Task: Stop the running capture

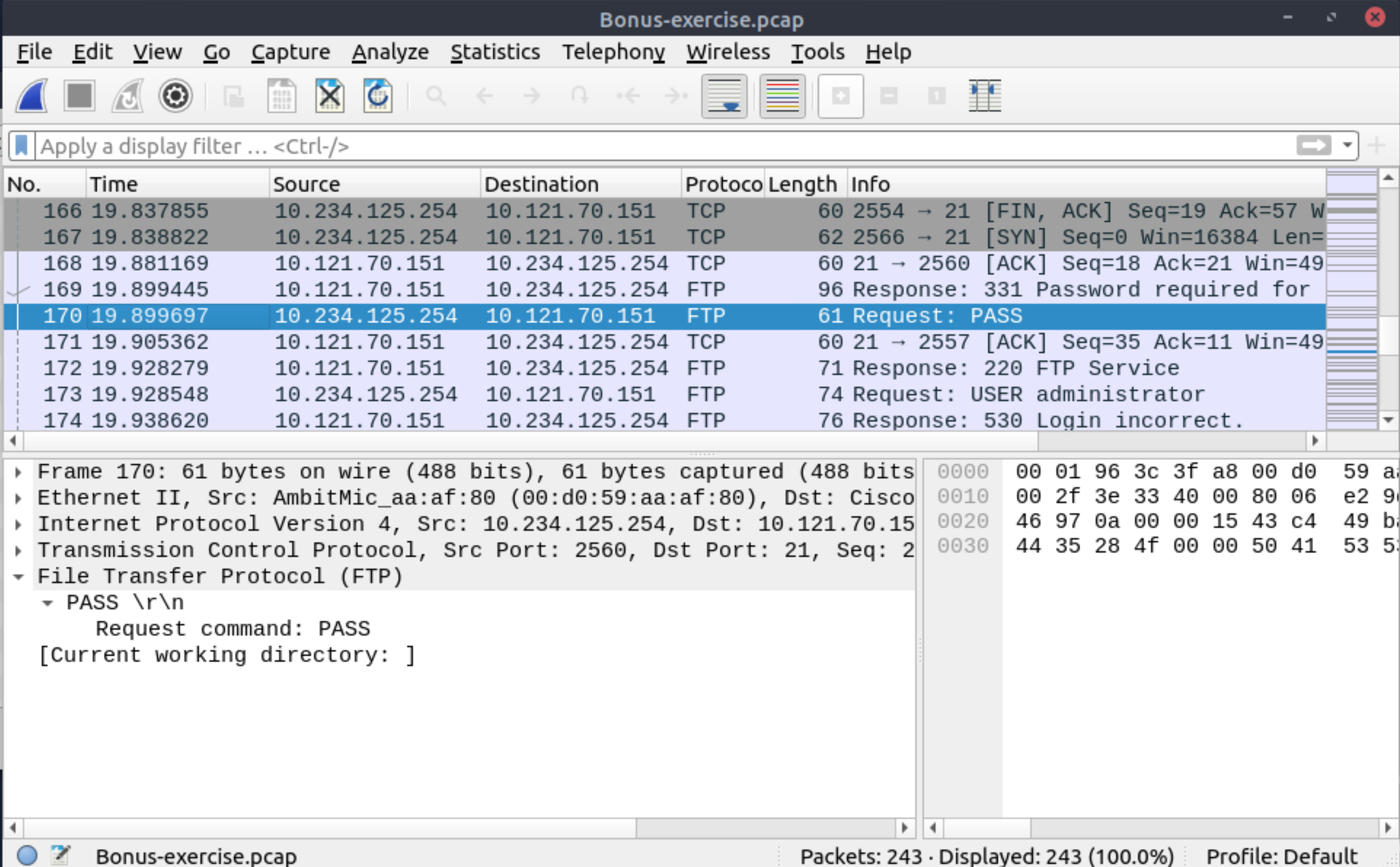Action: click(79, 96)
